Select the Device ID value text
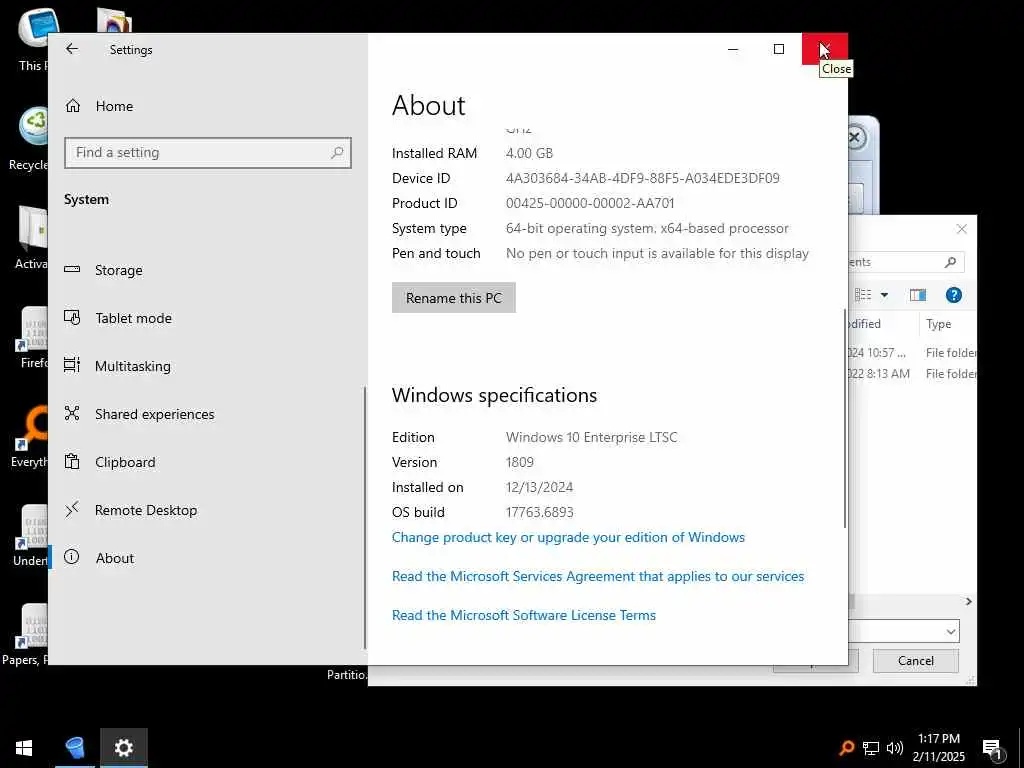The height and width of the screenshot is (768, 1024). (x=643, y=178)
